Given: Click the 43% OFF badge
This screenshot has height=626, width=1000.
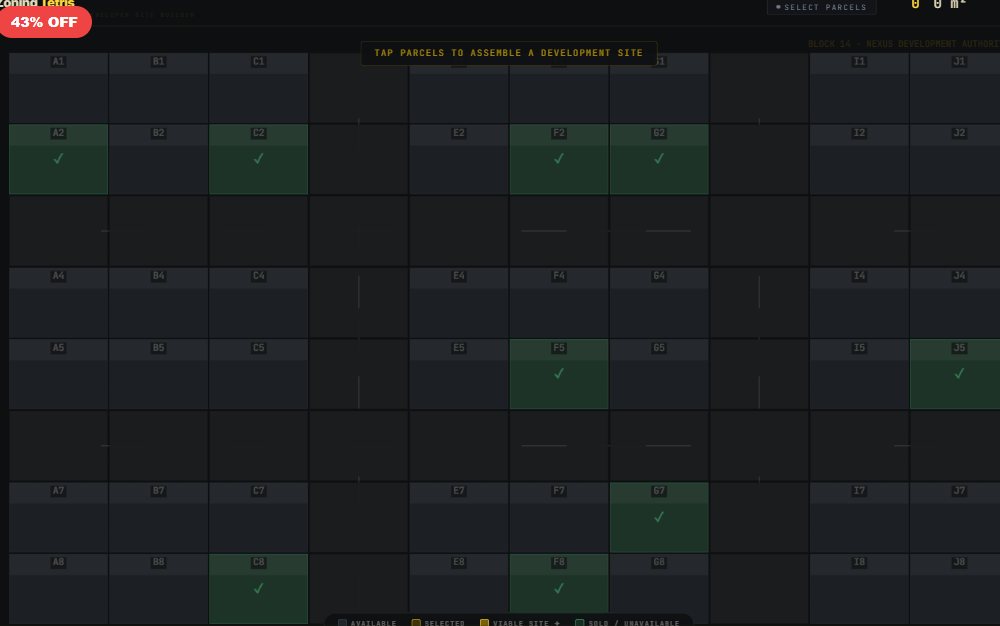Looking at the screenshot, I should coord(44,21).
